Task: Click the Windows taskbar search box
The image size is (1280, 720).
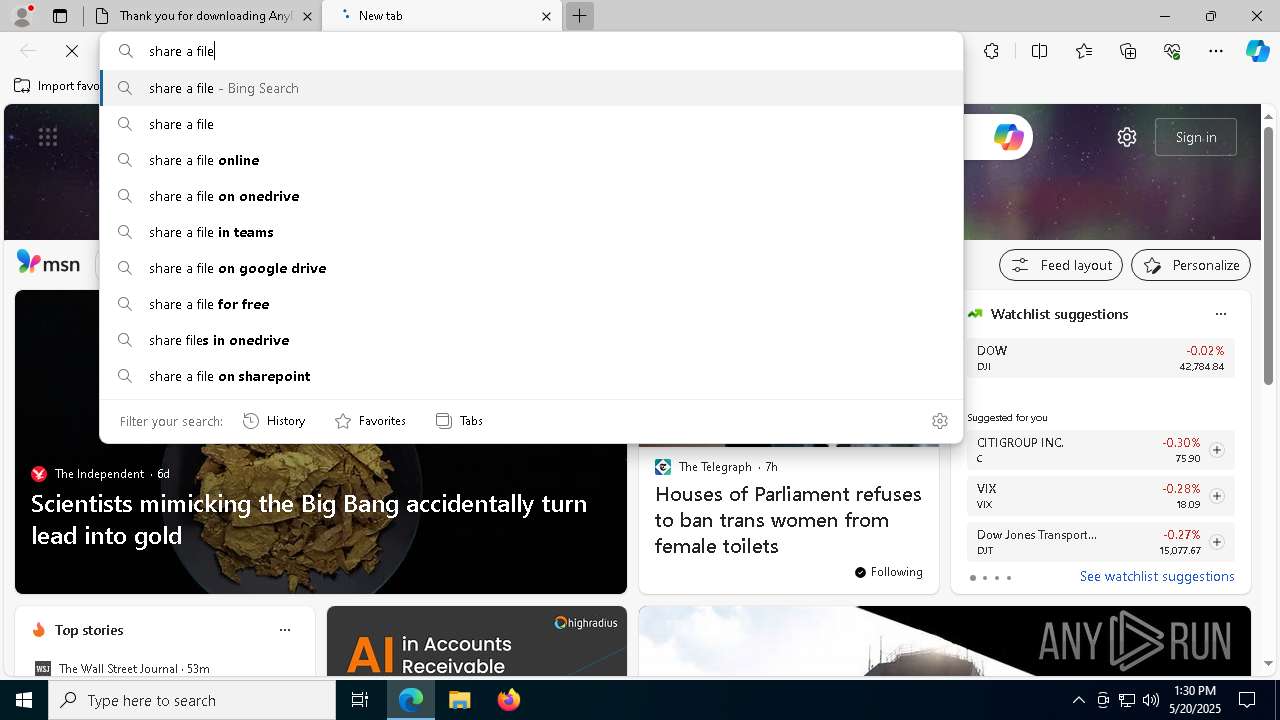Action: click(192, 700)
